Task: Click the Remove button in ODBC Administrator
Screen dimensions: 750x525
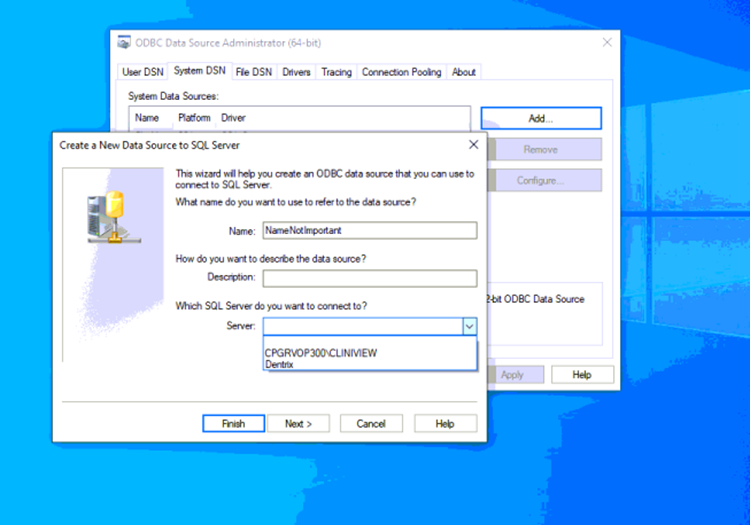Action: 544,150
